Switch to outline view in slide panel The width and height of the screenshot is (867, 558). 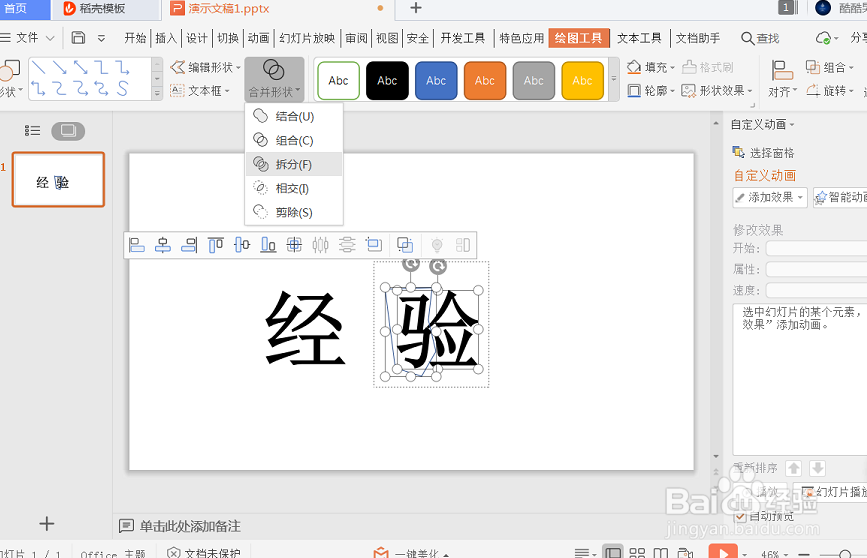point(33,131)
